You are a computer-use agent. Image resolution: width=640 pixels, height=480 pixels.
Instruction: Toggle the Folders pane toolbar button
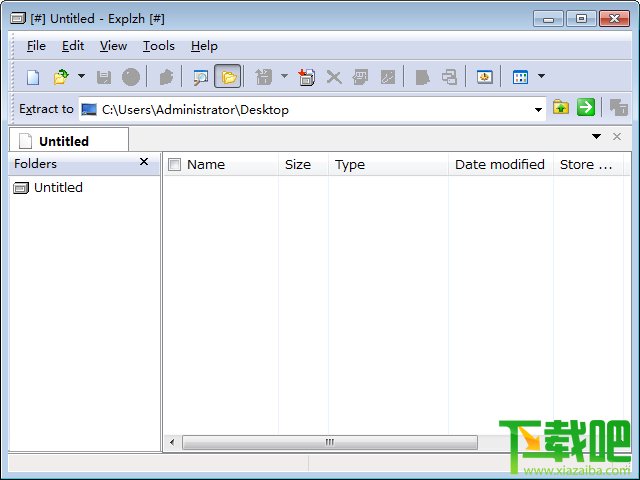pyautogui.click(x=228, y=76)
